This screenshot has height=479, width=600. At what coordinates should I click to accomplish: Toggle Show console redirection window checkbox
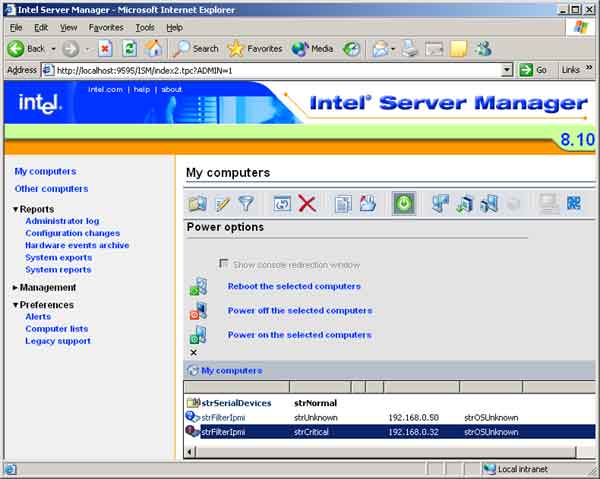tap(224, 265)
